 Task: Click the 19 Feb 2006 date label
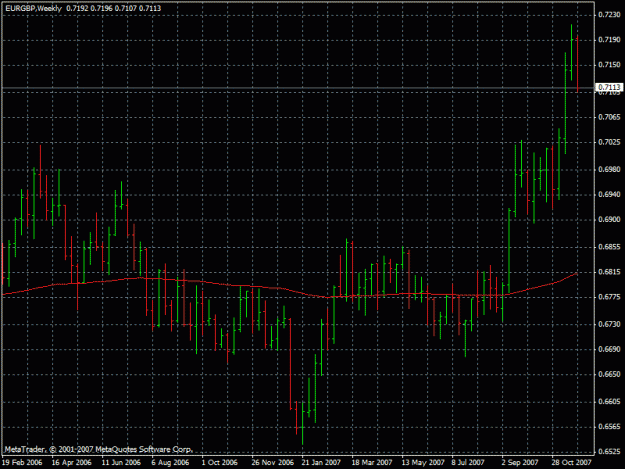(22, 463)
